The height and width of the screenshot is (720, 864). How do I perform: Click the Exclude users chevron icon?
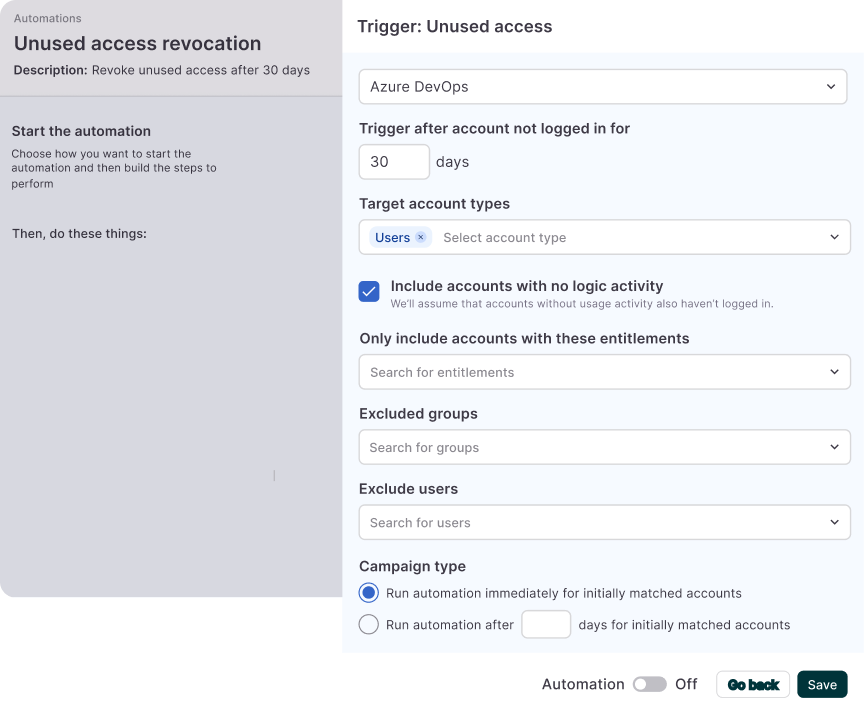(x=833, y=522)
